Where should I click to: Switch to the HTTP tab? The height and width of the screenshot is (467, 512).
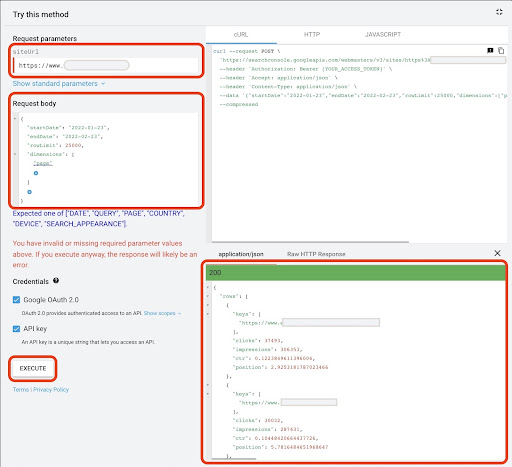point(312,35)
